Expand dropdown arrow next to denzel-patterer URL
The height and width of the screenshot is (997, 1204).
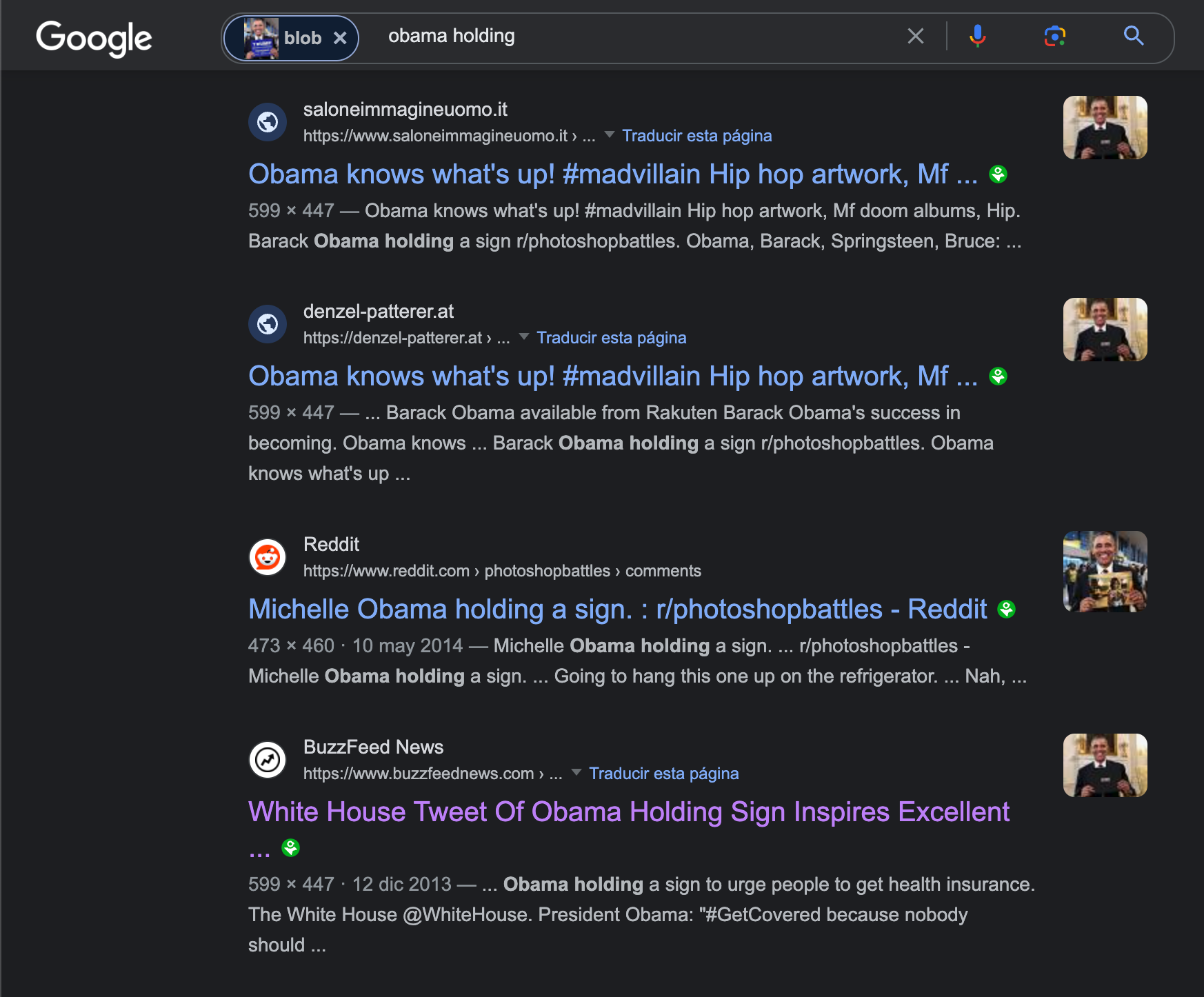[524, 337]
